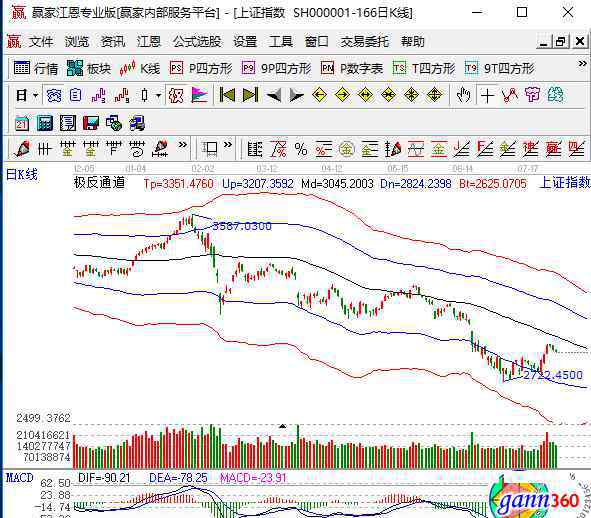
Task: Restore the inner chart window
Action: pyautogui.click(x=560, y=41)
